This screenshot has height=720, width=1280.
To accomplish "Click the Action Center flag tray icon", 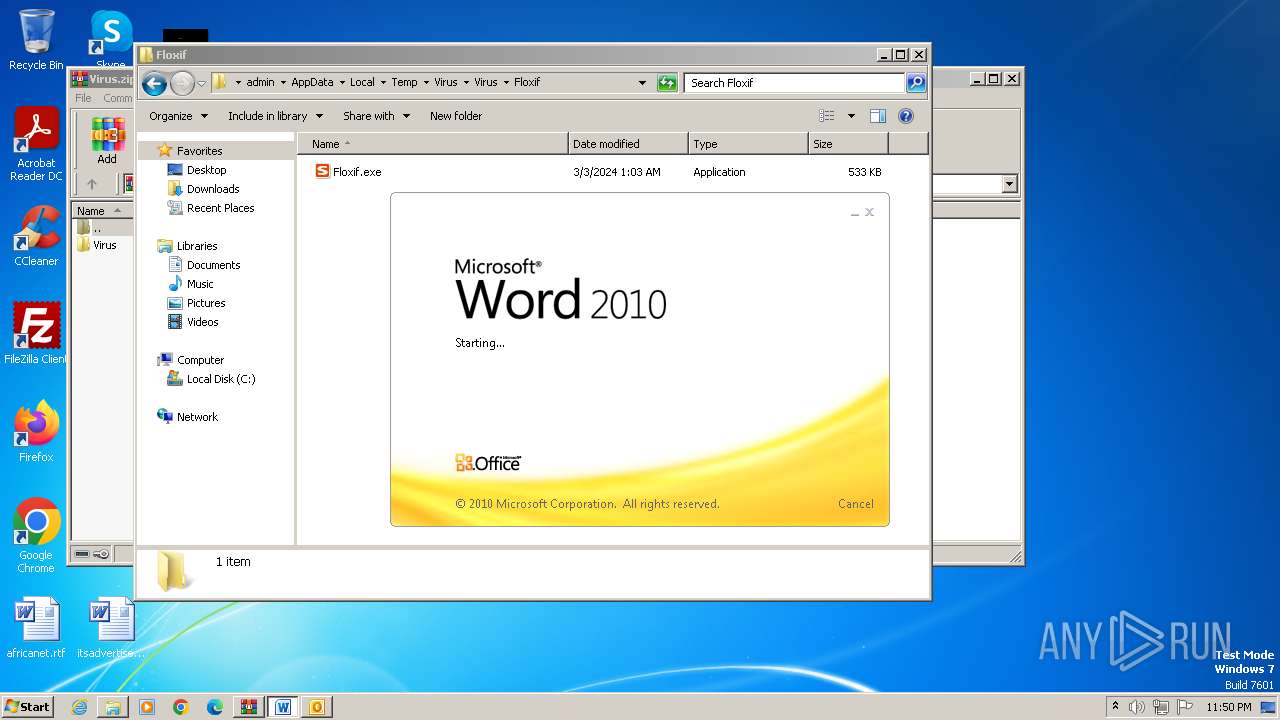I will [x=1185, y=707].
